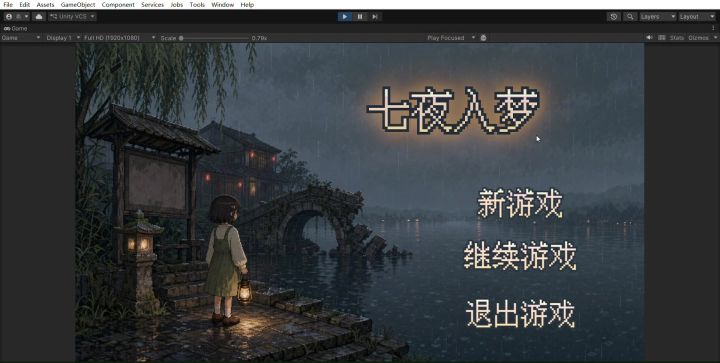Open the undo history icon

pos(613,17)
